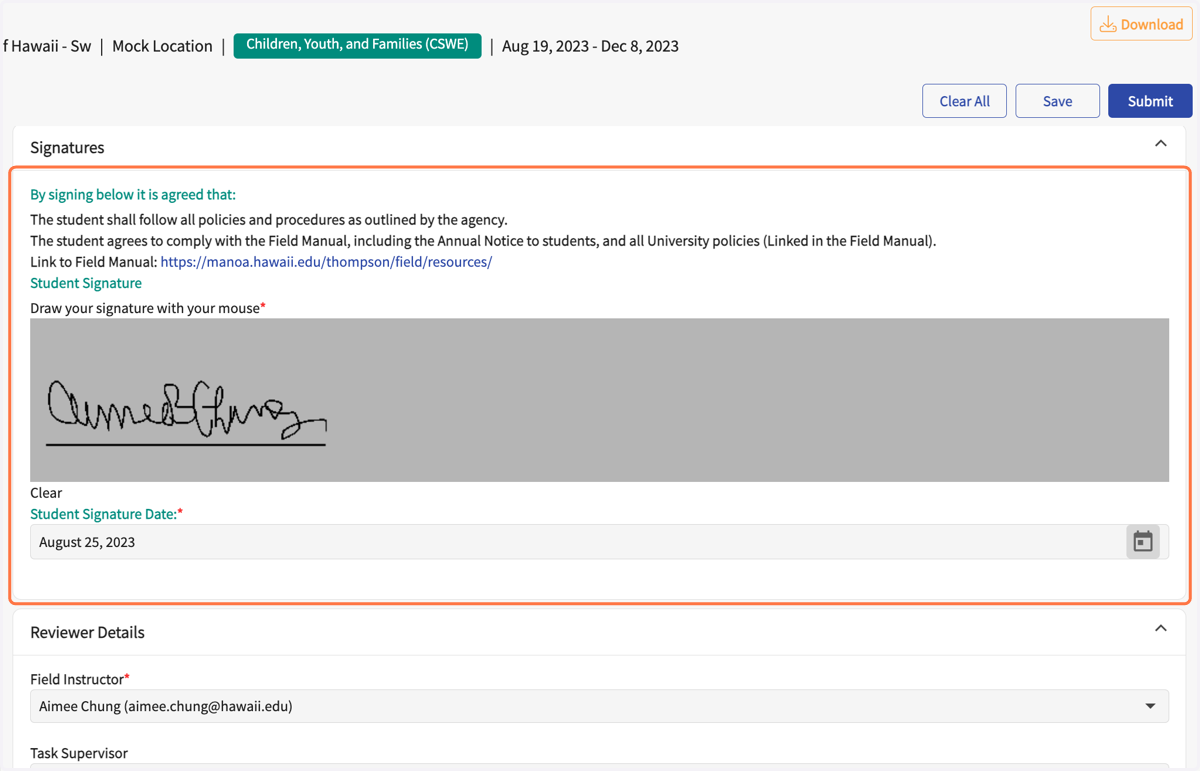Image resolution: width=1200 pixels, height=771 pixels.
Task: Save the form
Action: (1057, 101)
